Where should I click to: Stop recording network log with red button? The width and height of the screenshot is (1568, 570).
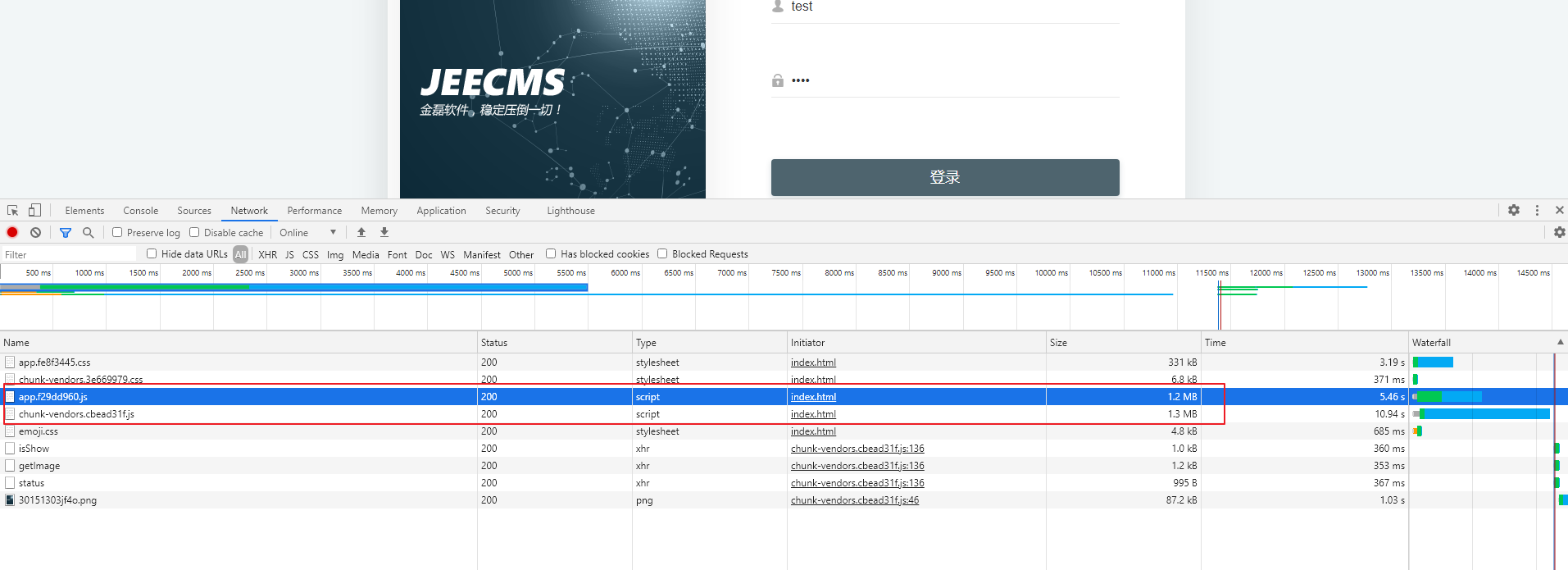tap(12, 233)
